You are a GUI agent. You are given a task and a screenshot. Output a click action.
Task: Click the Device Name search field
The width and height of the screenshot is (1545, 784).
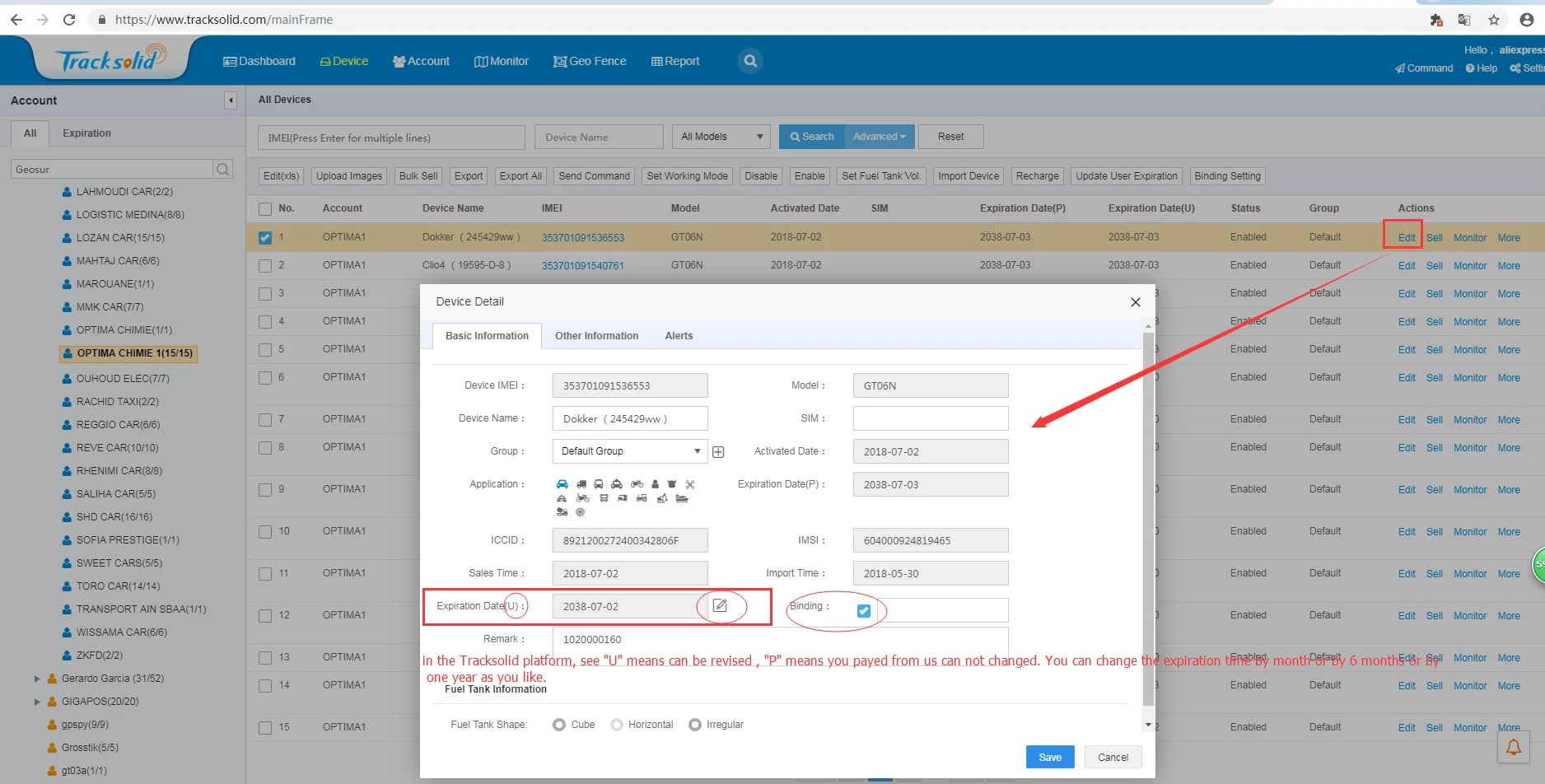(x=599, y=138)
